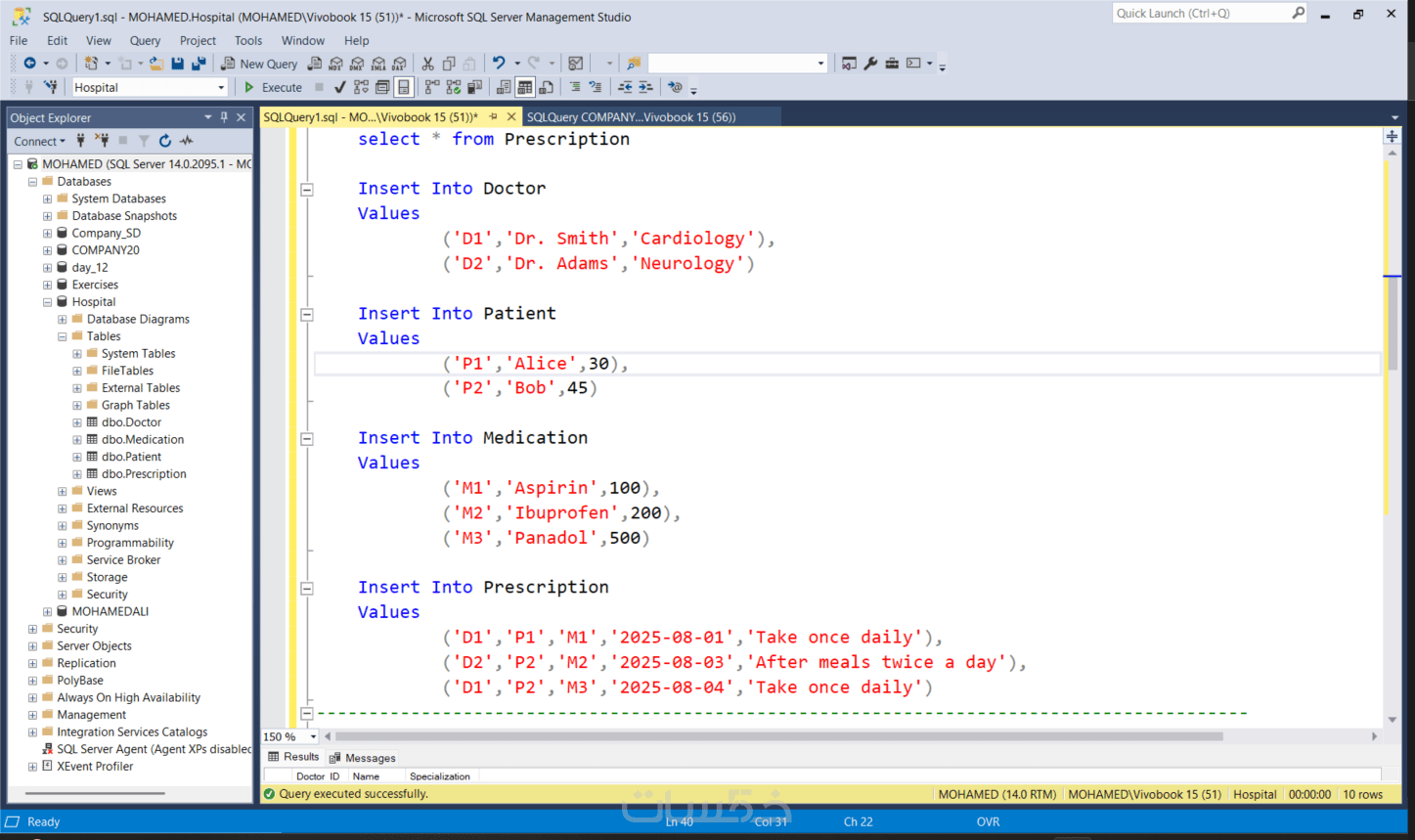This screenshot has height=840, width=1415.
Task: Click the Find in Files icon
Action: pos(634,64)
